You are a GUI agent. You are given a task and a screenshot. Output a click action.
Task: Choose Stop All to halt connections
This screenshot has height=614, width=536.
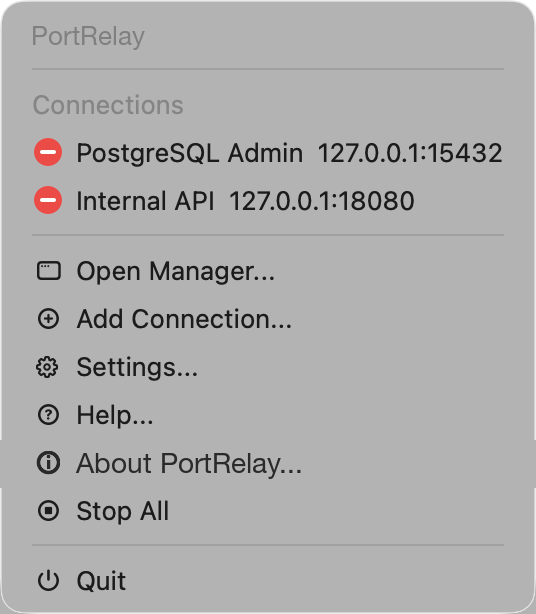[268, 511]
